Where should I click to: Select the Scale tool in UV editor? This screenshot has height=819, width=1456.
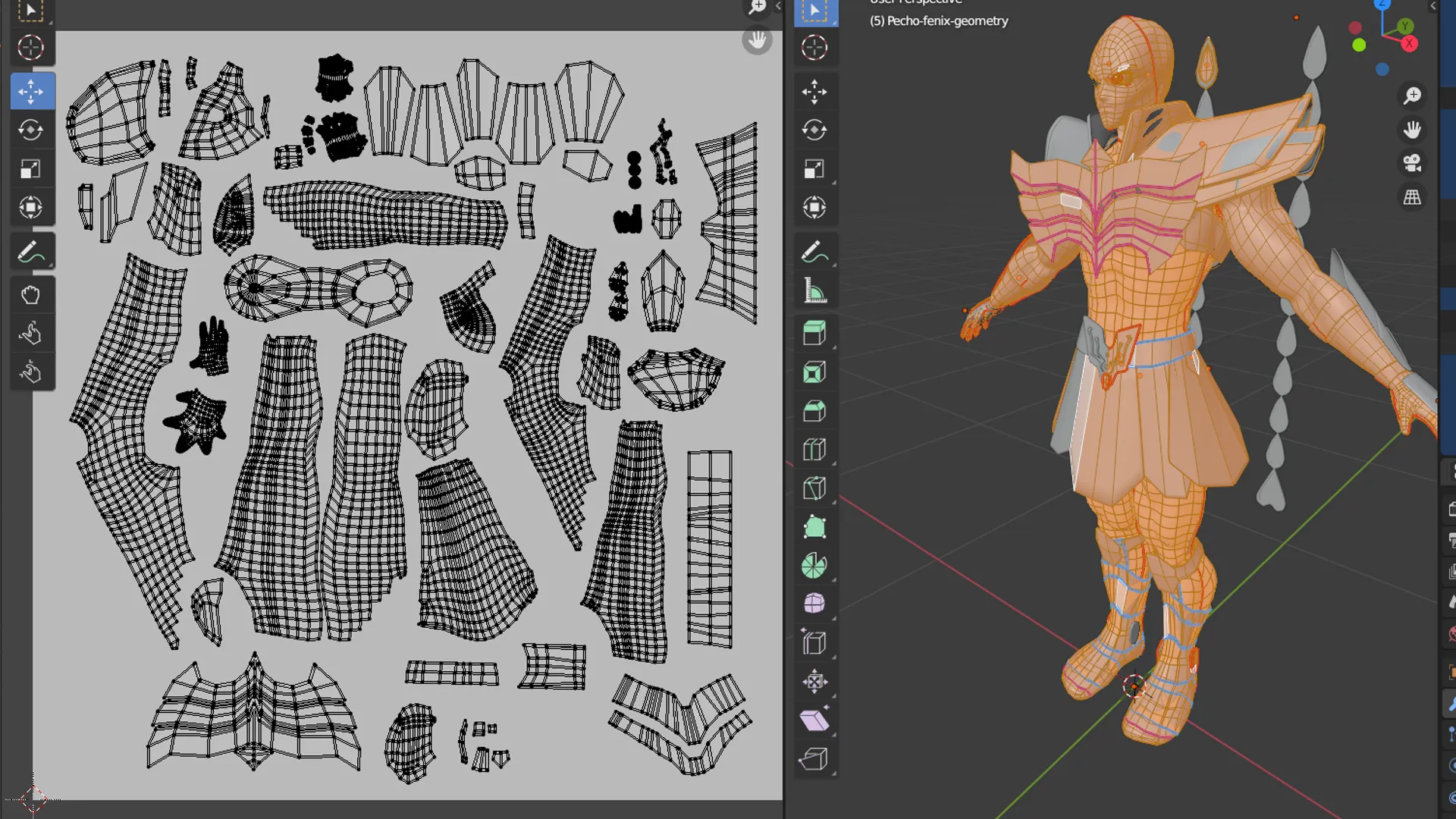31,169
